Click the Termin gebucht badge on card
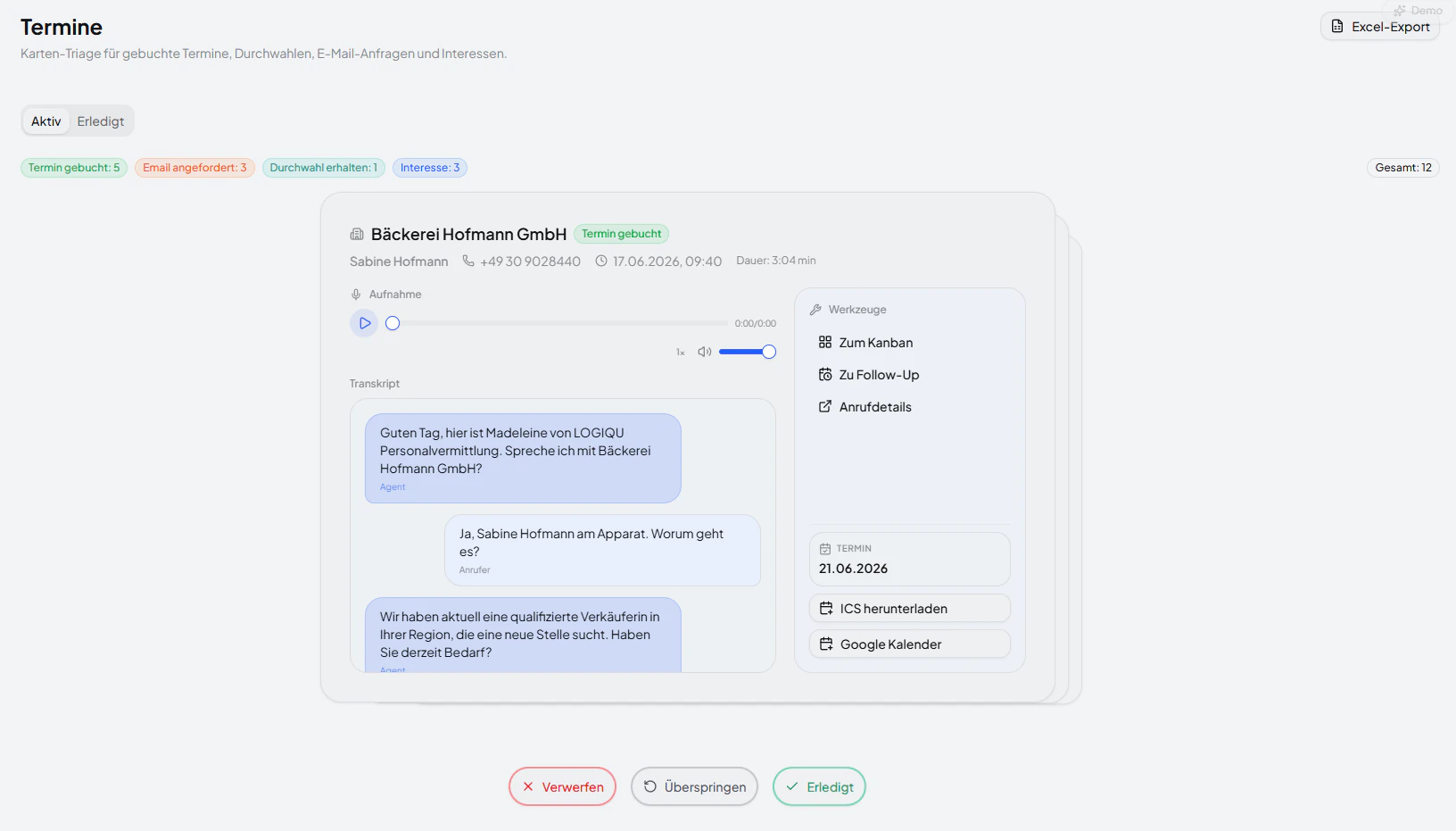Image resolution: width=1456 pixels, height=831 pixels. (621, 234)
